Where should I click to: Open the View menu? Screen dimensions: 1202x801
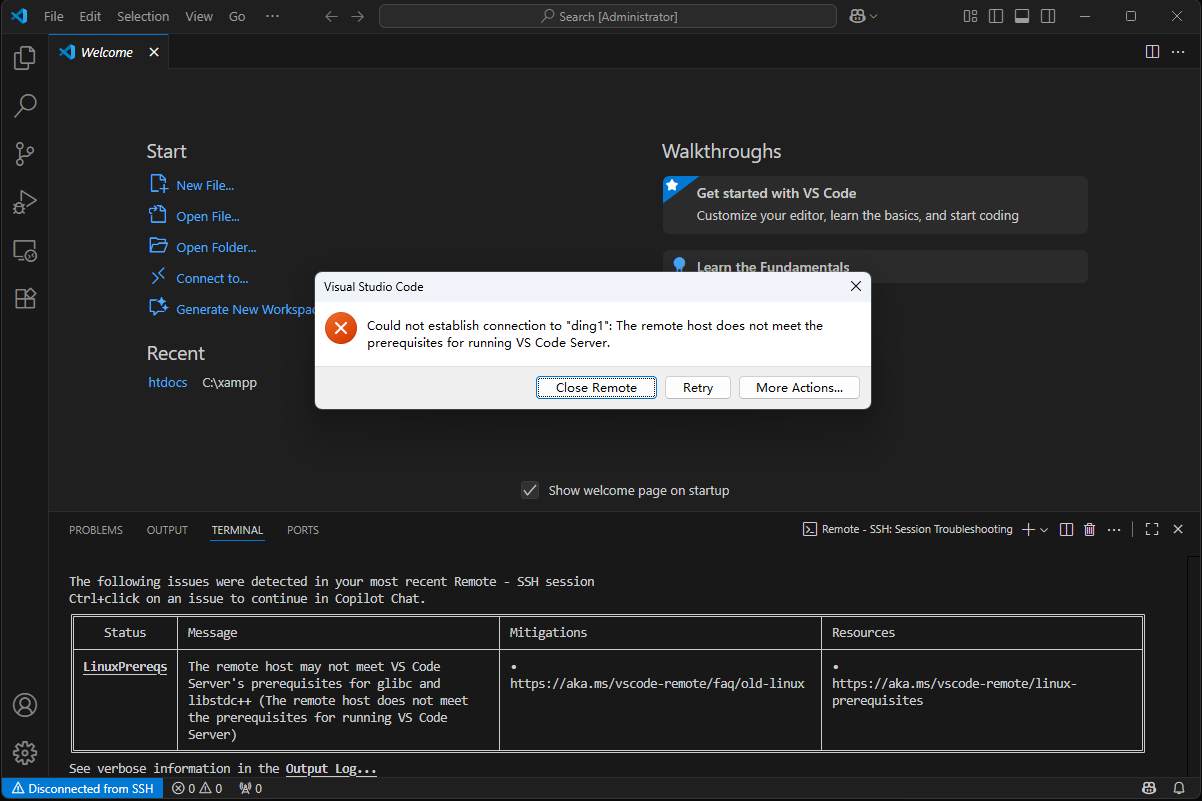coord(199,16)
